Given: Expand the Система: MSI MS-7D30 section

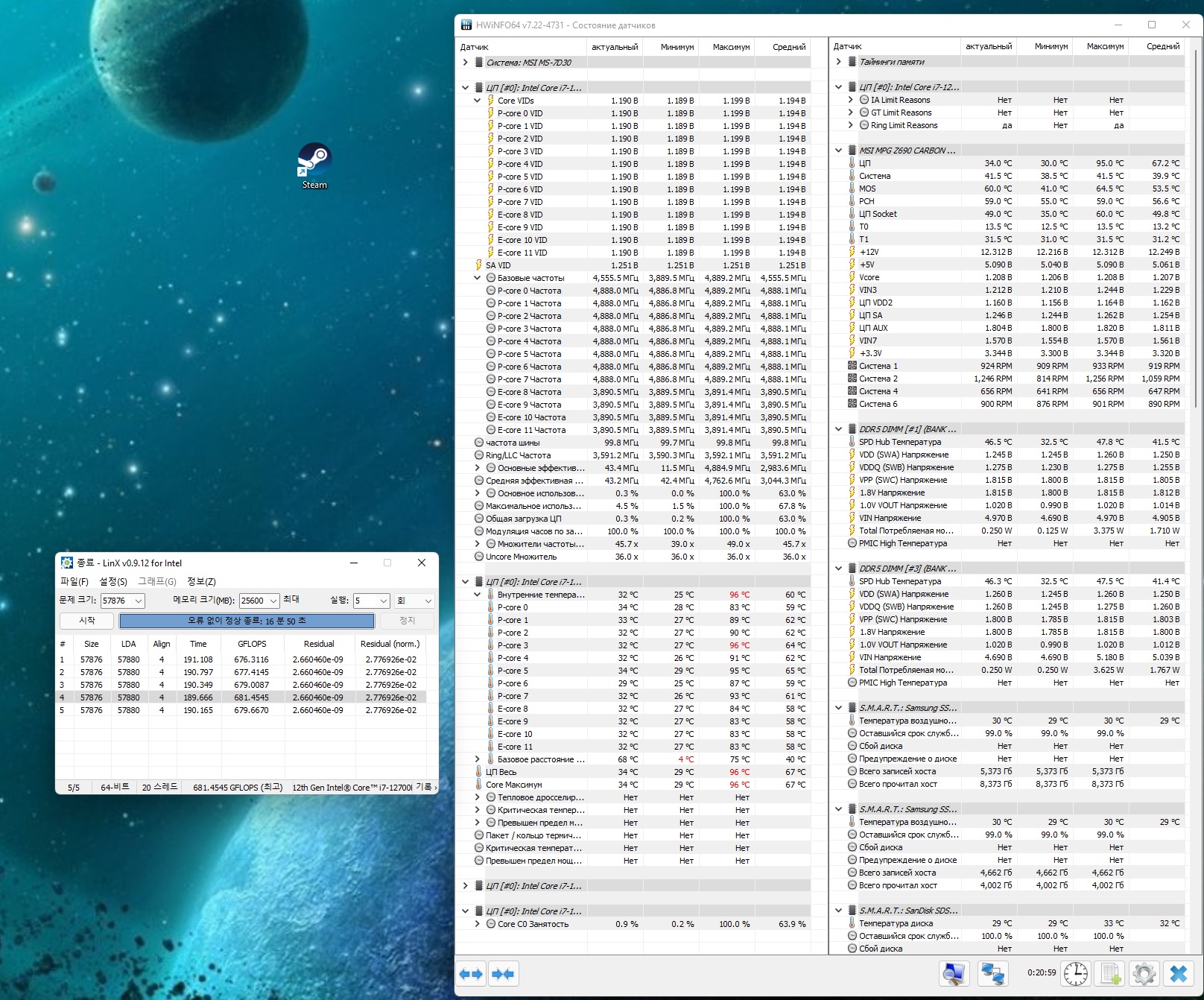Looking at the screenshot, I should 466,63.
